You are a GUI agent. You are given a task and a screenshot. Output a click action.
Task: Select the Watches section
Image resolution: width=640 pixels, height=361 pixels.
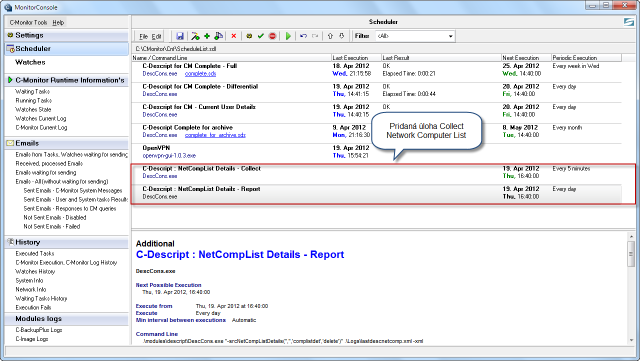[30, 62]
